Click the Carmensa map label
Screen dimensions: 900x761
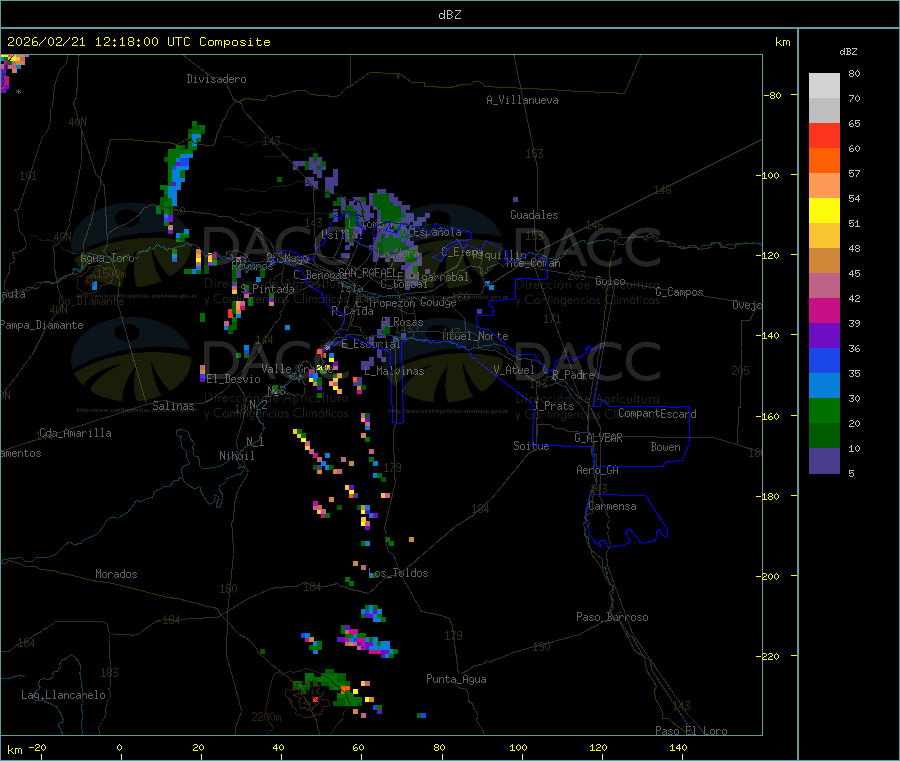pyautogui.click(x=612, y=506)
